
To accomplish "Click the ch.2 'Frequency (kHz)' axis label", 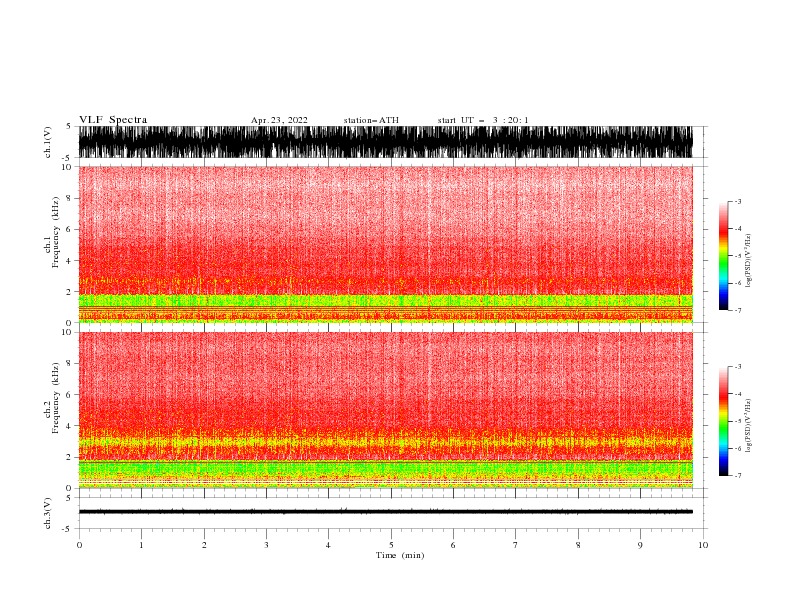I will (56, 397).
